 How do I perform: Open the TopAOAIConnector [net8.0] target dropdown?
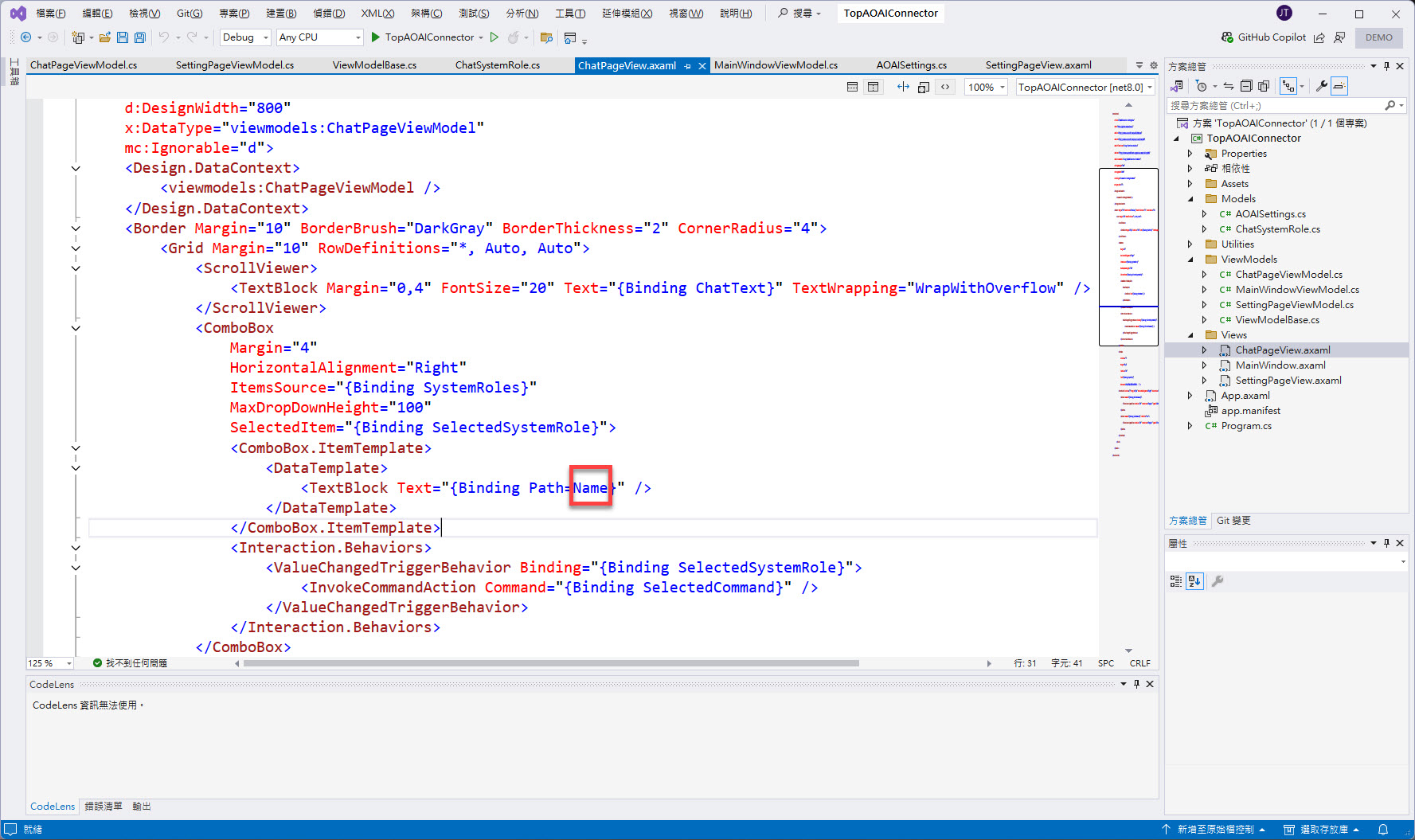tap(1085, 87)
